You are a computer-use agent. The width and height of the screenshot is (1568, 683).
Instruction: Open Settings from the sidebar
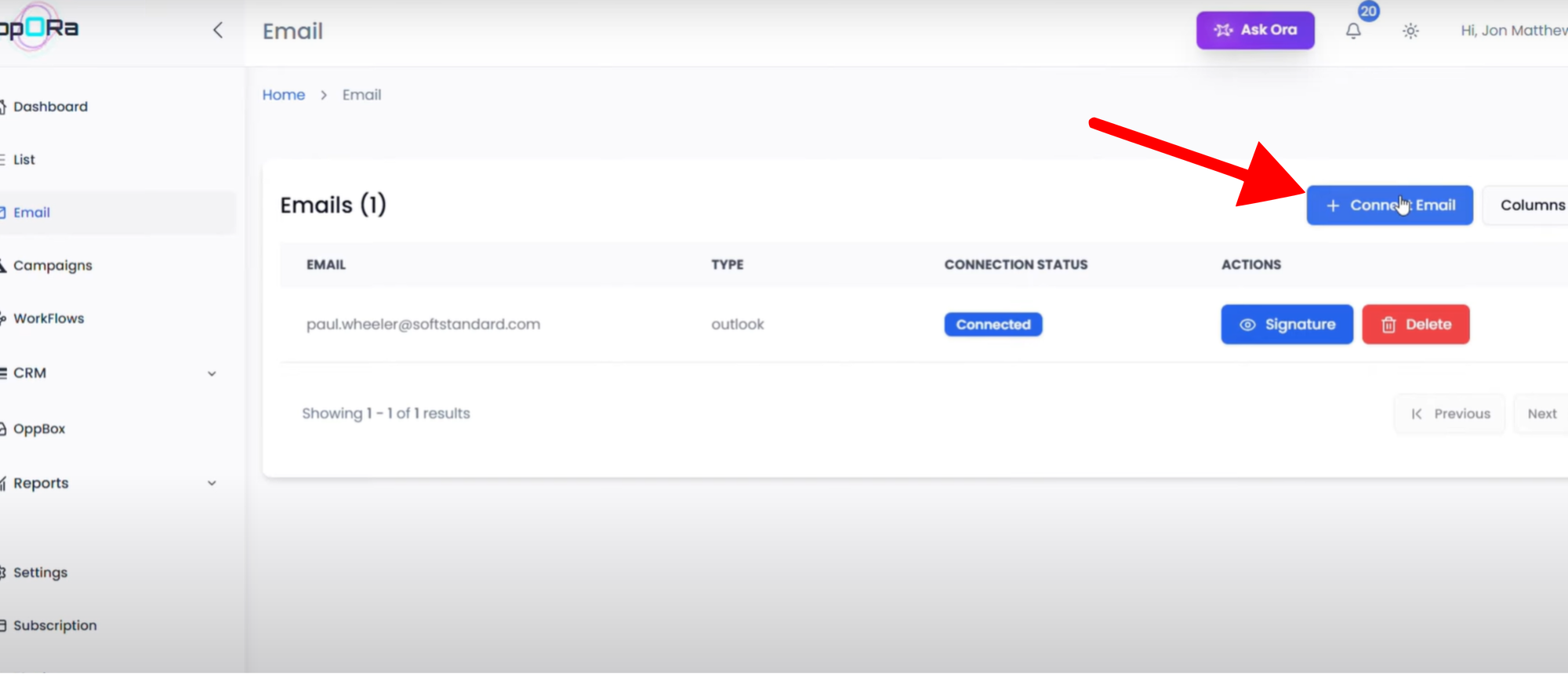coord(40,572)
